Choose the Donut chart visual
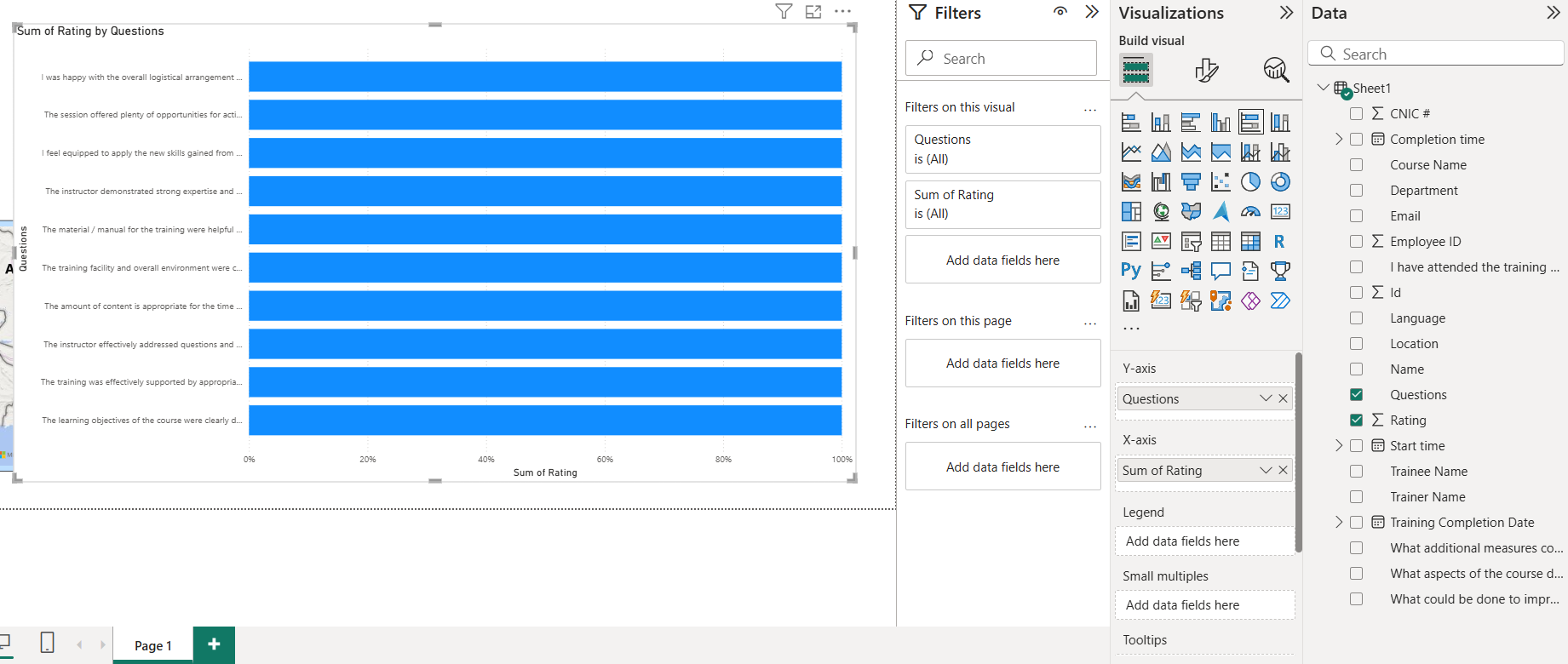 (1280, 182)
